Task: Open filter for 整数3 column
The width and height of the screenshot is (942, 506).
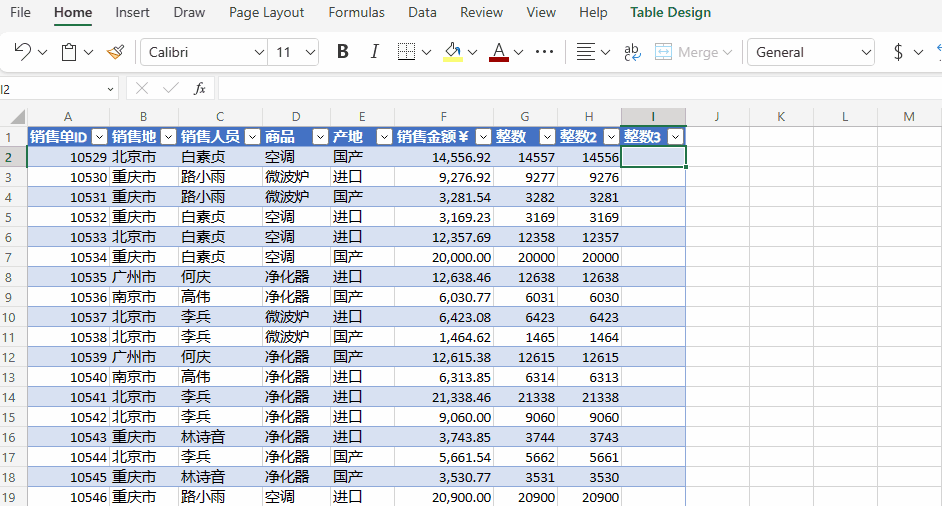Action: pos(676,137)
